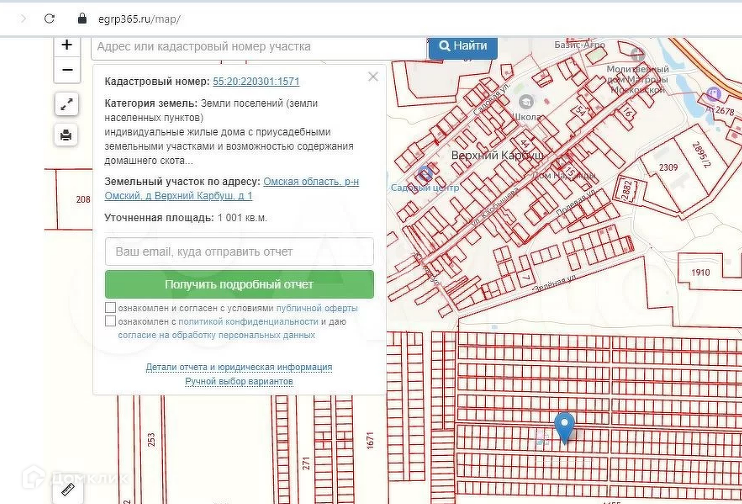Screen dimensions: 742x504
Task: Toggle fullscreen map view
Action: pos(67,103)
